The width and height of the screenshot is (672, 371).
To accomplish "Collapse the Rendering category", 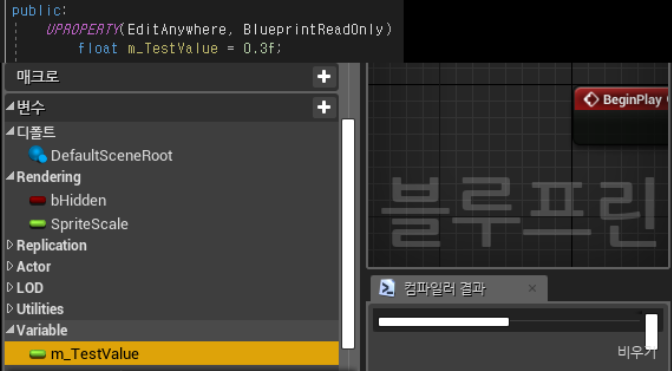I will (x=10, y=176).
